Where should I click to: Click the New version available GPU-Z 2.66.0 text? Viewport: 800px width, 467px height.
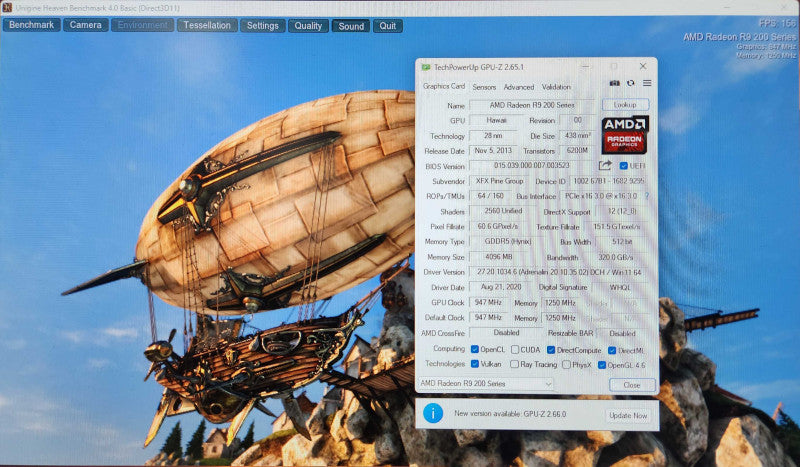510,414
